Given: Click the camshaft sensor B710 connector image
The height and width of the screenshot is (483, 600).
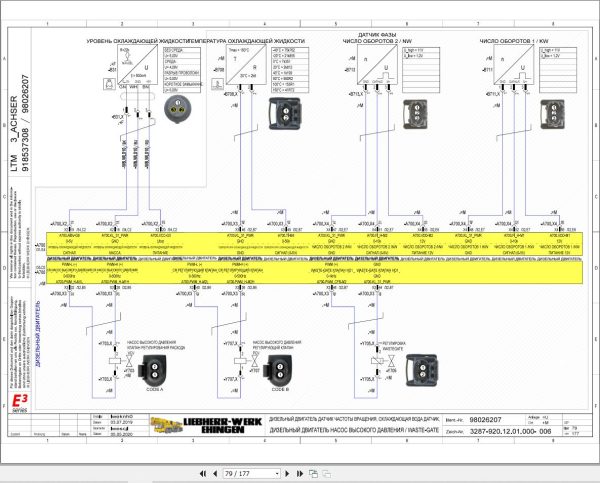Looking at the screenshot, I should (x=415, y=114).
